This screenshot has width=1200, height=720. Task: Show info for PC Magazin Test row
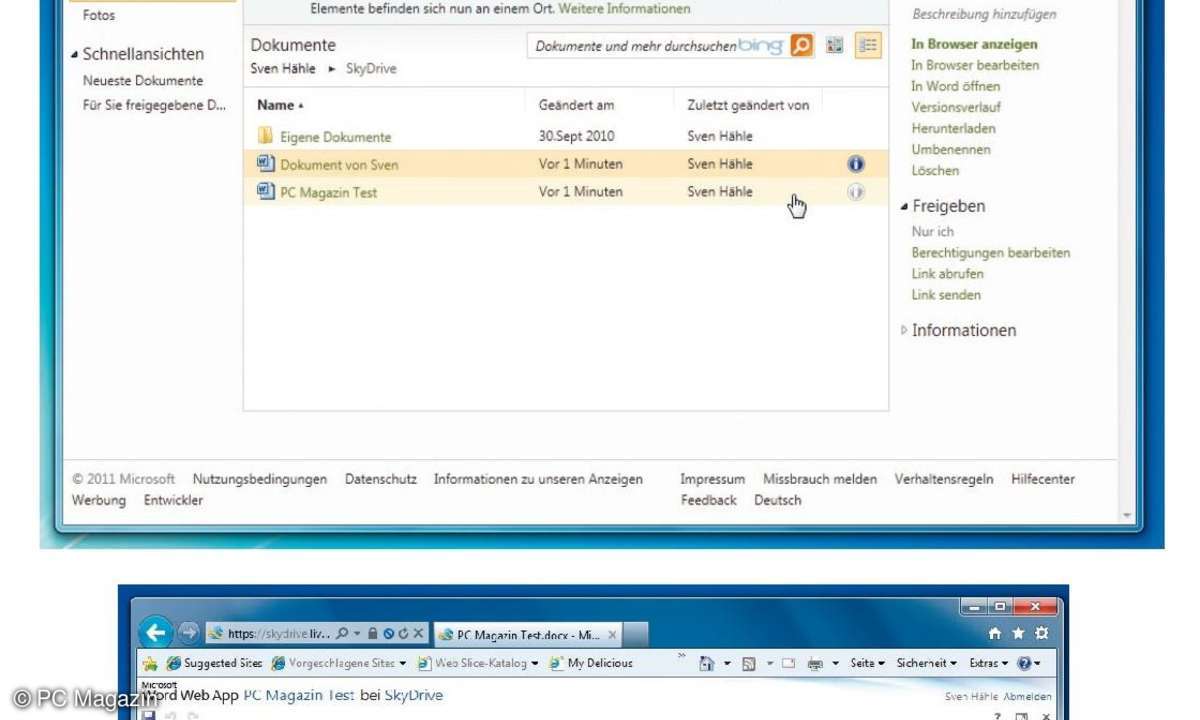click(856, 192)
